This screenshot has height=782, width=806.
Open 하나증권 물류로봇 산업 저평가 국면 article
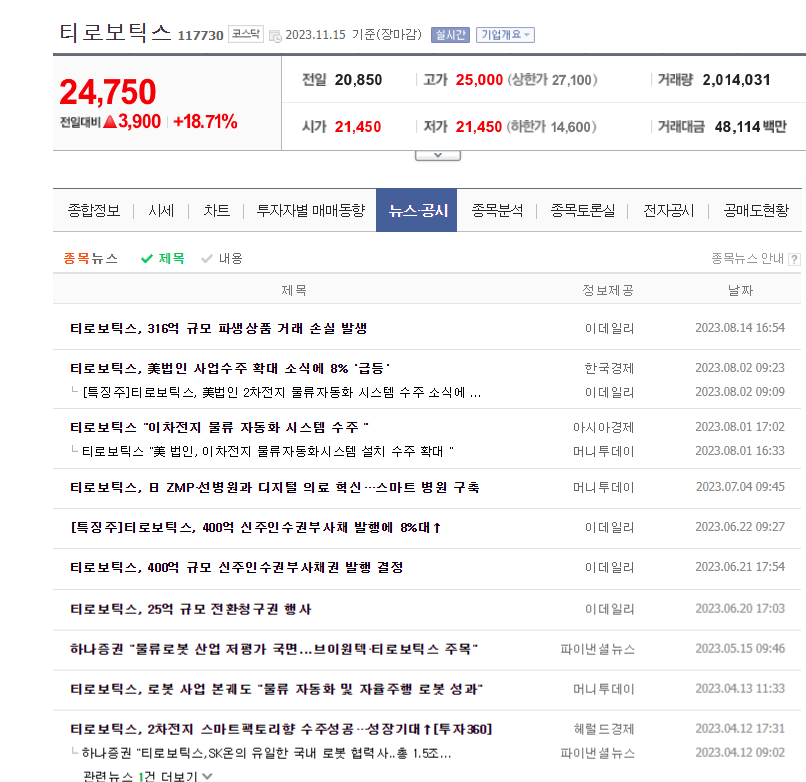coord(274,649)
